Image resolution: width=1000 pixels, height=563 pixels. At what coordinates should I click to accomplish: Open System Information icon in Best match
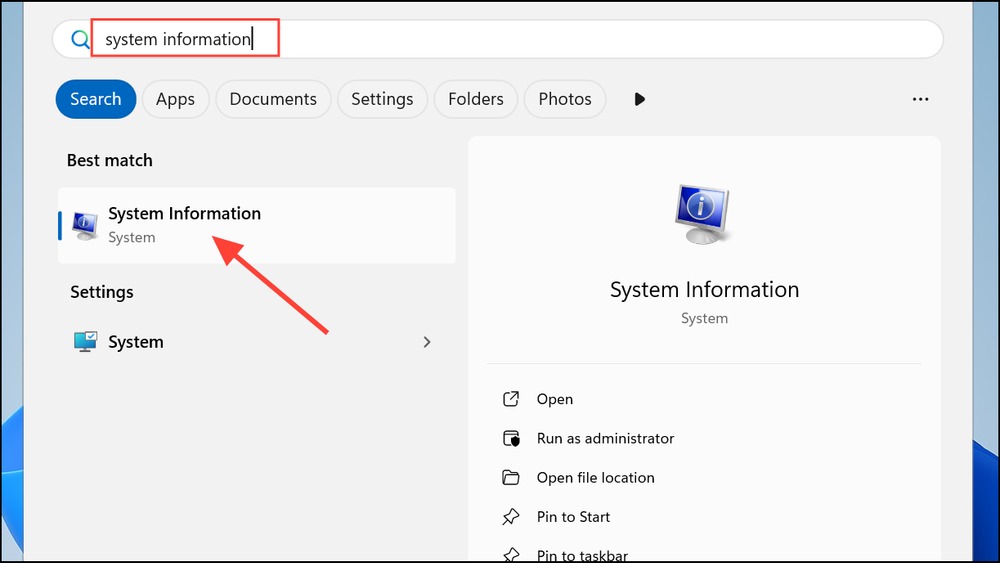85,226
